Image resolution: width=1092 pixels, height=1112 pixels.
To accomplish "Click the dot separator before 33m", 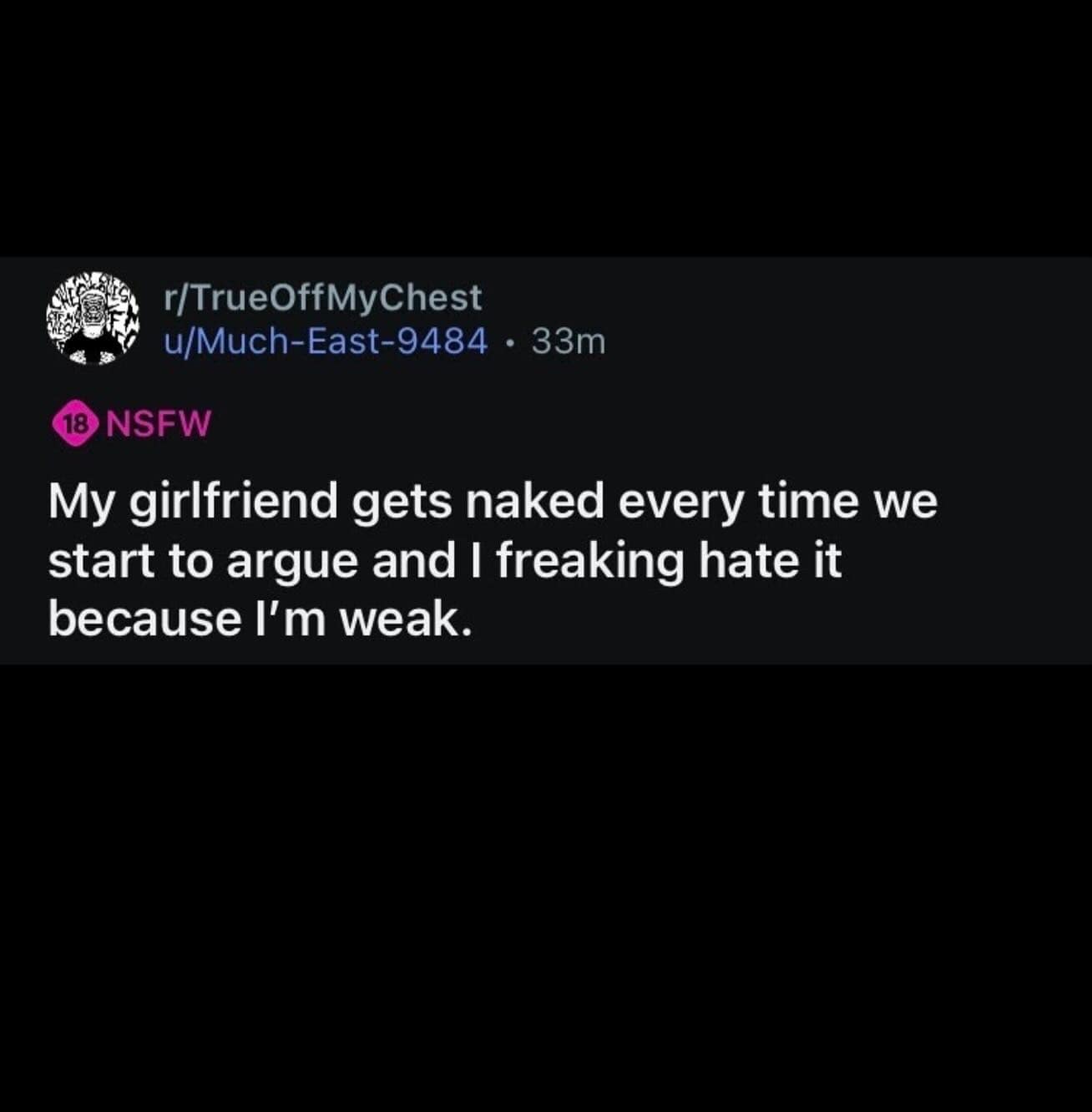I will pyautogui.click(x=510, y=341).
